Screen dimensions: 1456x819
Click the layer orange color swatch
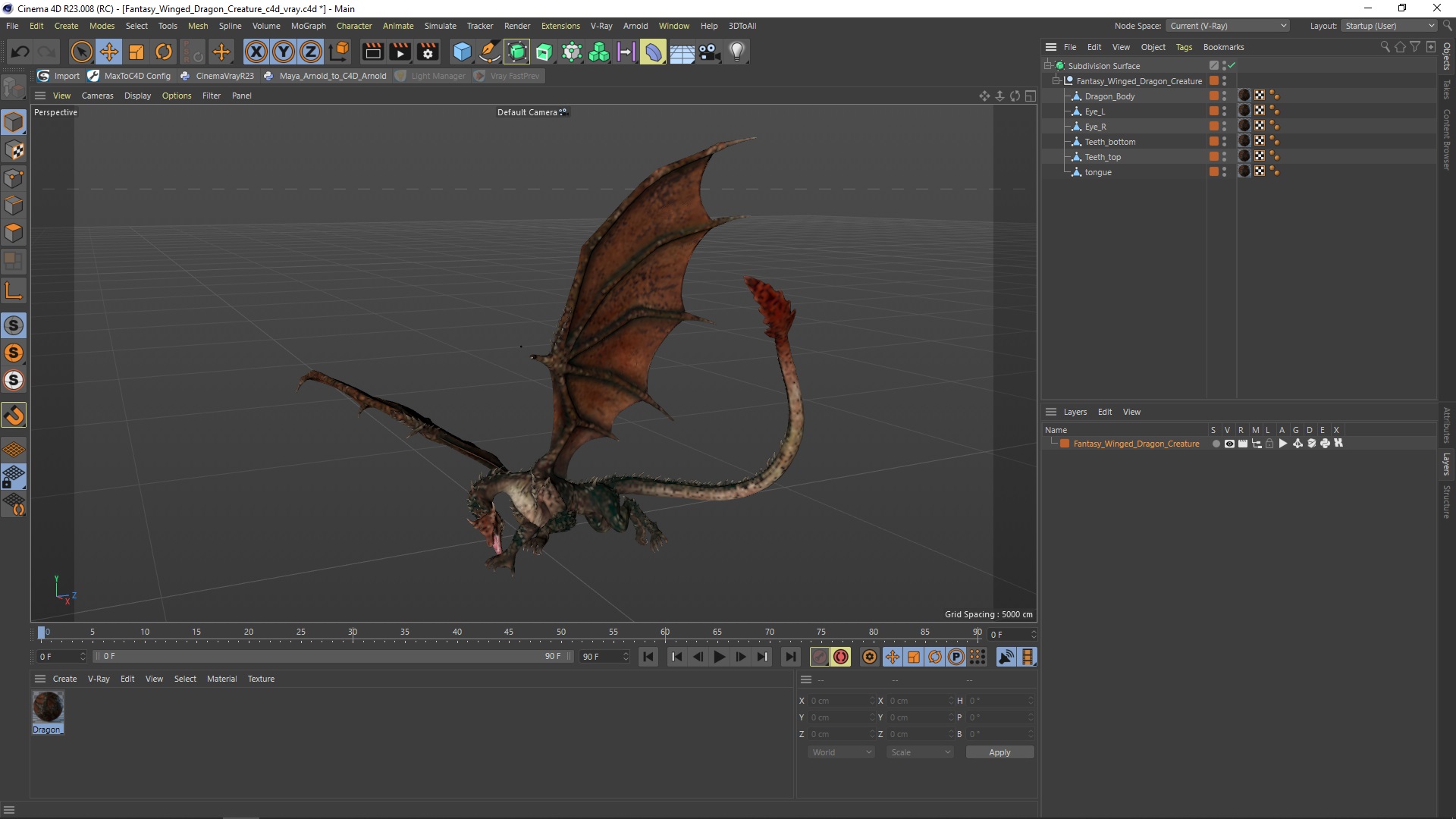tap(1065, 444)
